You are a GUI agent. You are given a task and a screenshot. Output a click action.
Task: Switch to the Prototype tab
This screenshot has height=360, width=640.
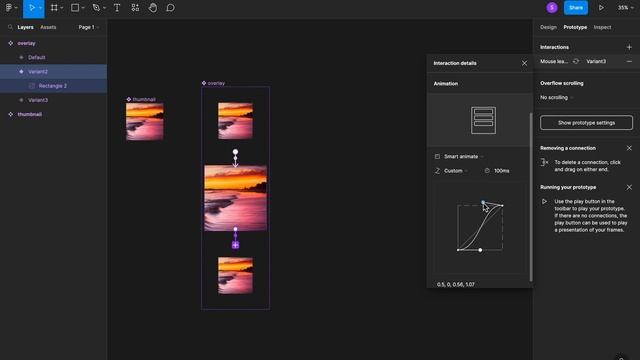[x=575, y=27]
